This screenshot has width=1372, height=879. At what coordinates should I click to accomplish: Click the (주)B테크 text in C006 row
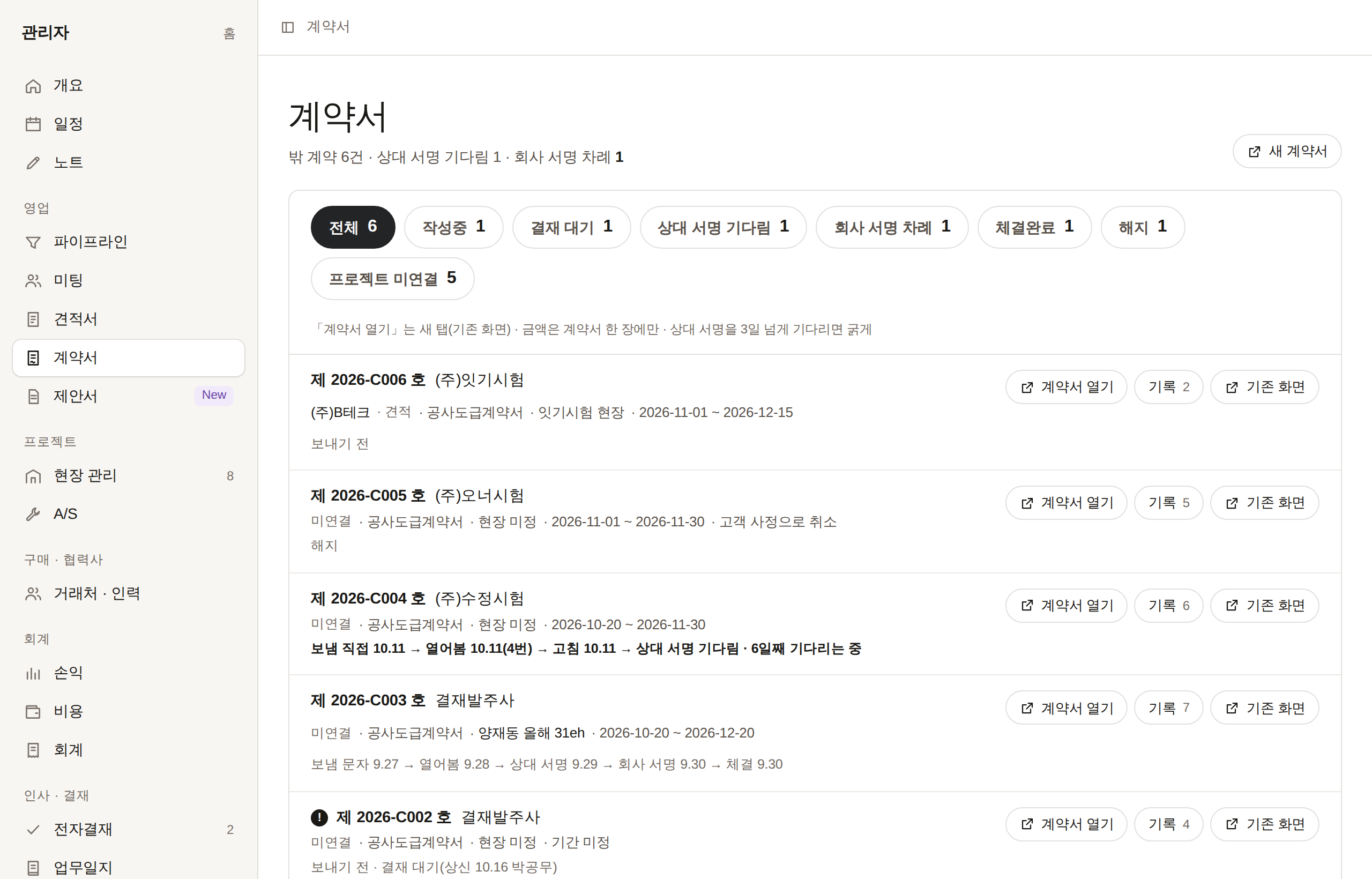[x=340, y=413]
